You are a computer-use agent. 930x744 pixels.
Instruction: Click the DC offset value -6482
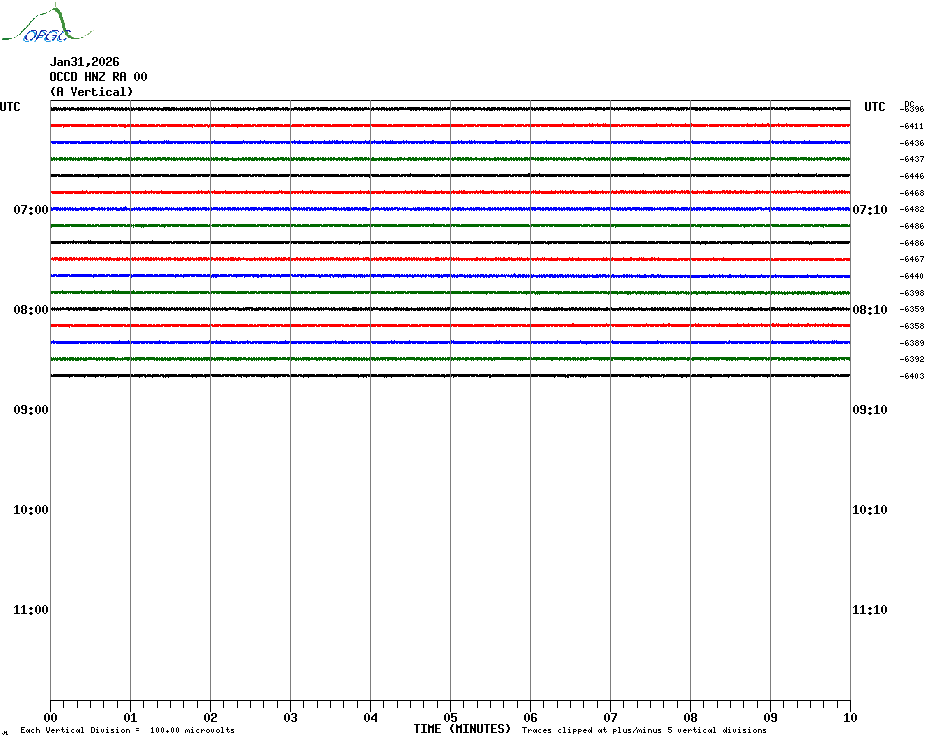click(912, 209)
